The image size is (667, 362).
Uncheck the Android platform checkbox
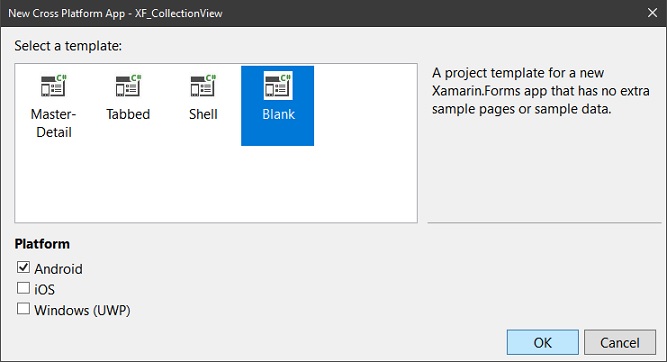[23, 267]
